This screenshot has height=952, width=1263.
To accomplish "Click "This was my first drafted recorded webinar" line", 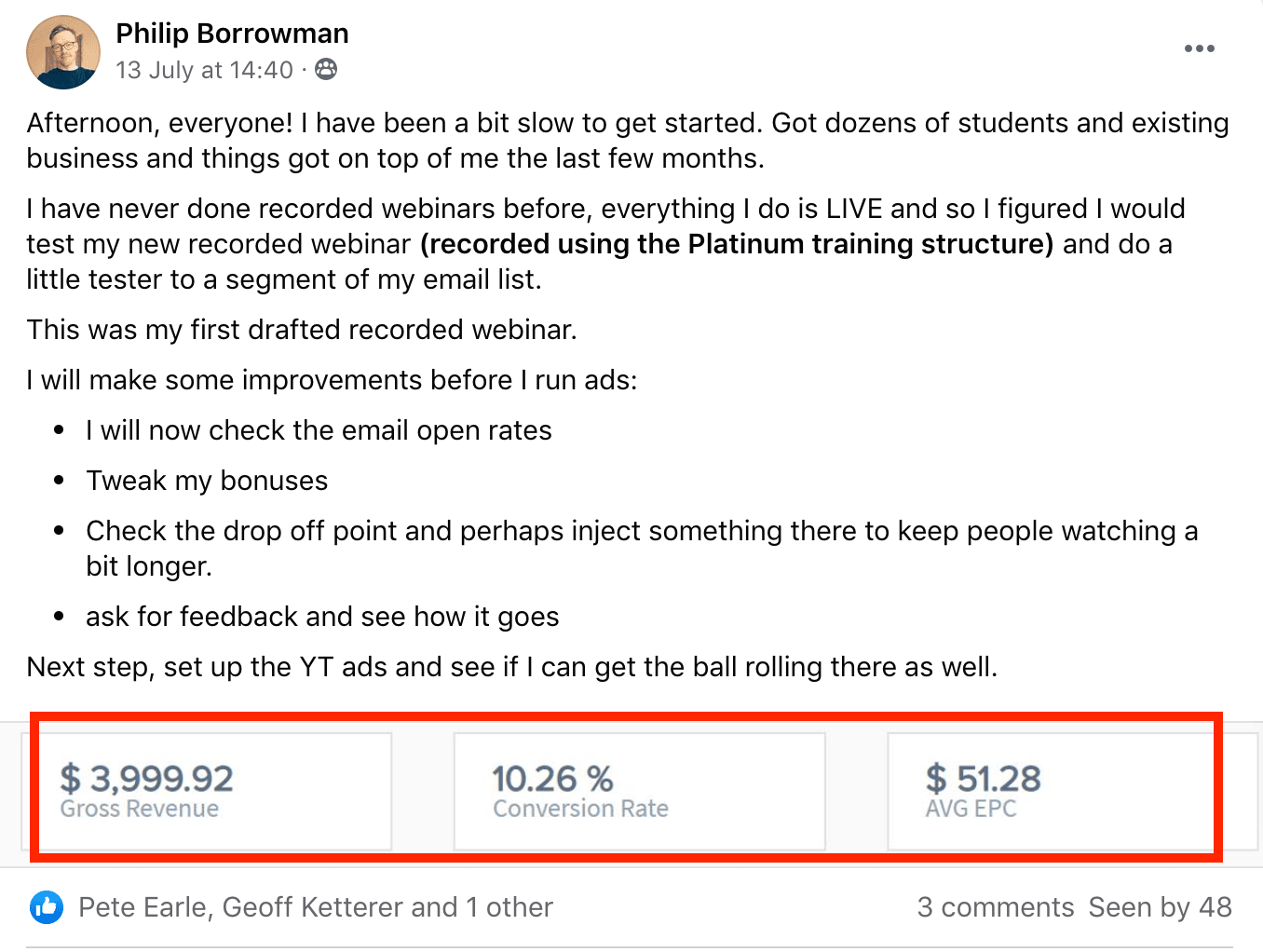I will click(x=302, y=330).
